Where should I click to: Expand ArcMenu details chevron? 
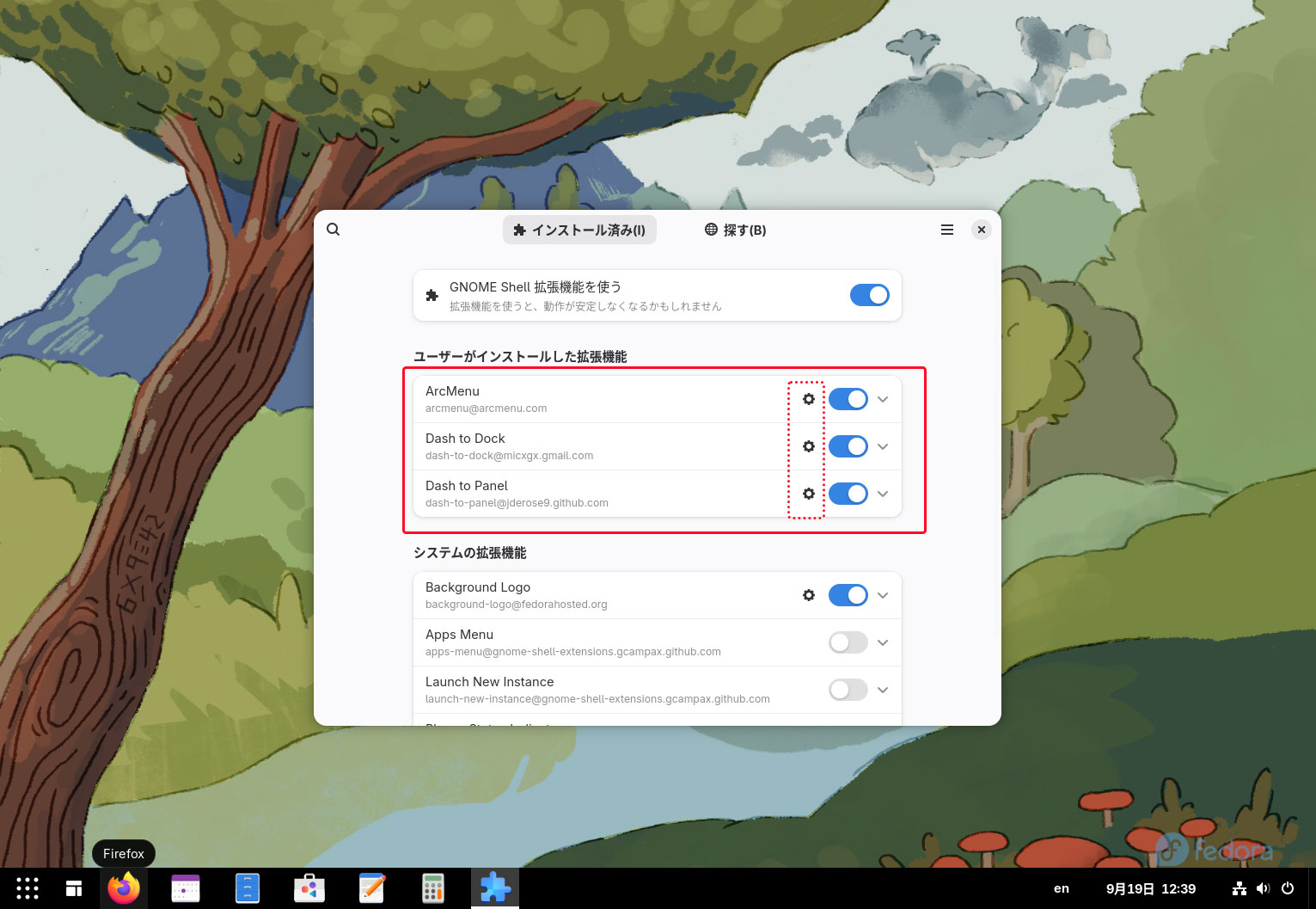[x=883, y=399]
